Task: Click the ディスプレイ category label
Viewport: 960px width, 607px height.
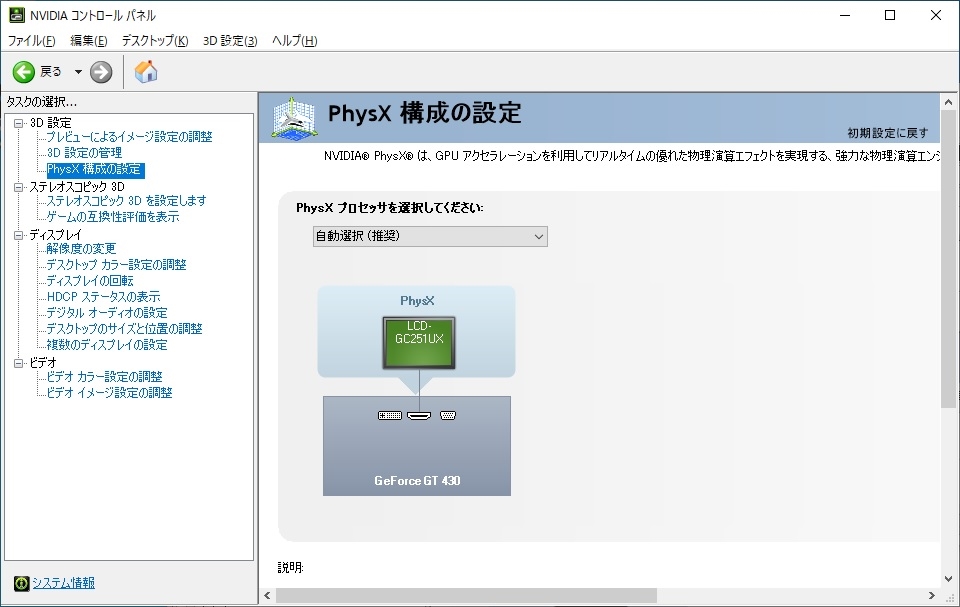Action: [x=56, y=235]
